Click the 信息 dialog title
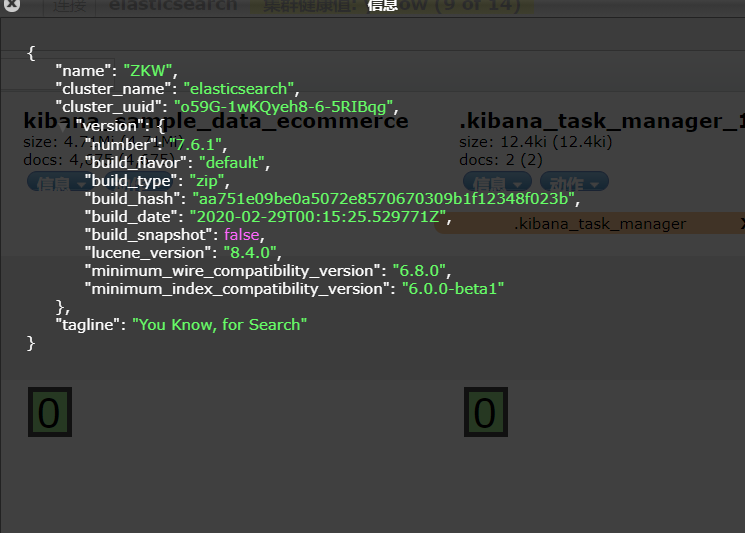 pyautogui.click(x=382, y=6)
